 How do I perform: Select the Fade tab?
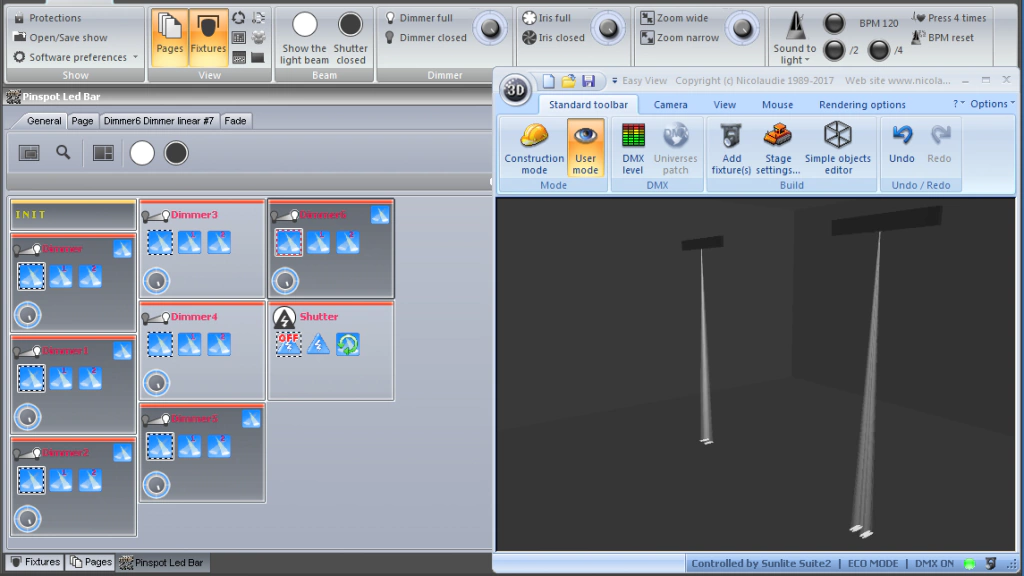pos(236,121)
